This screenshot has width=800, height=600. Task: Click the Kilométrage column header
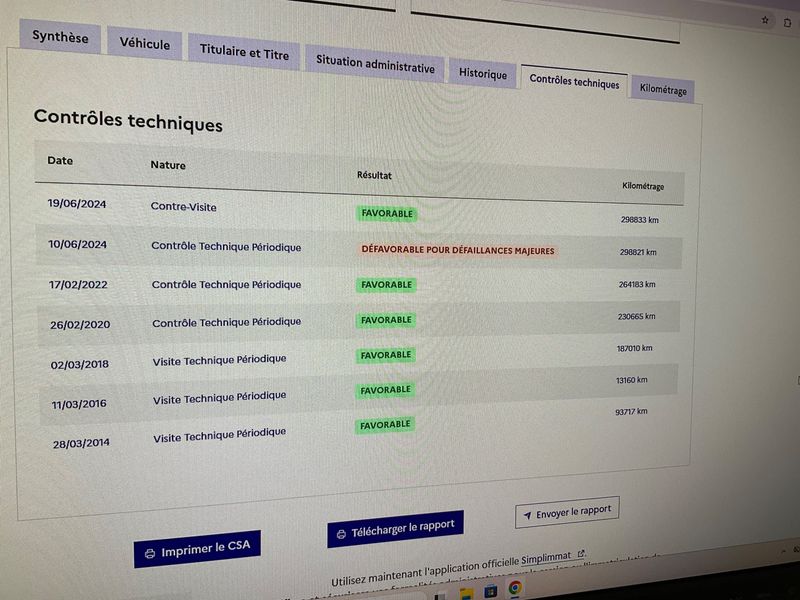click(643, 186)
